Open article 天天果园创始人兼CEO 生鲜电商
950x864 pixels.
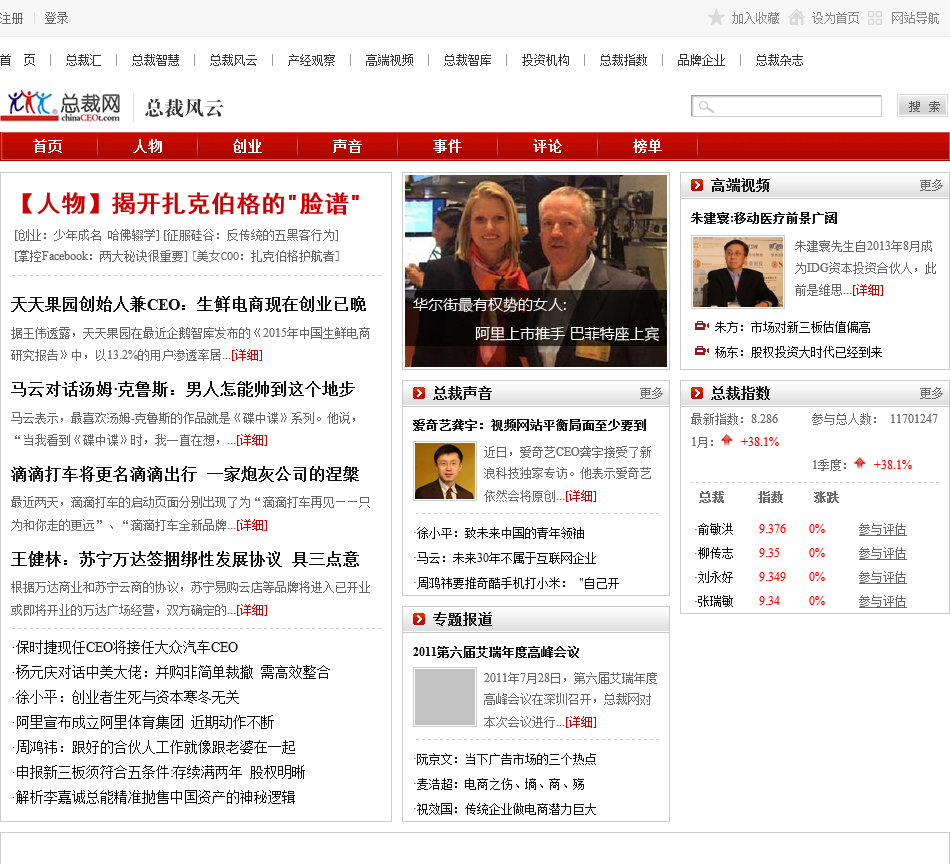[x=188, y=304]
